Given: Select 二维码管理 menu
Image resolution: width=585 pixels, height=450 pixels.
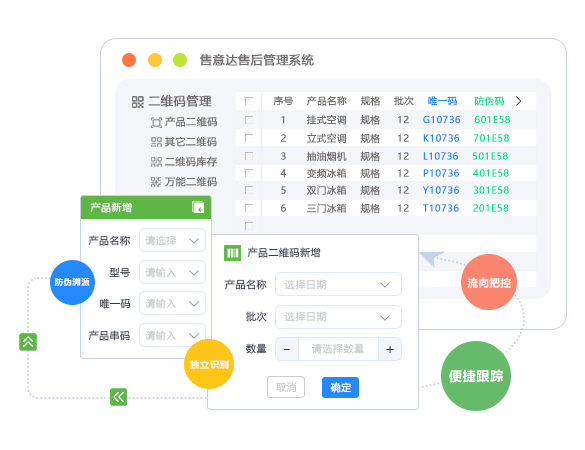Looking at the screenshot, I should click(x=172, y=101).
